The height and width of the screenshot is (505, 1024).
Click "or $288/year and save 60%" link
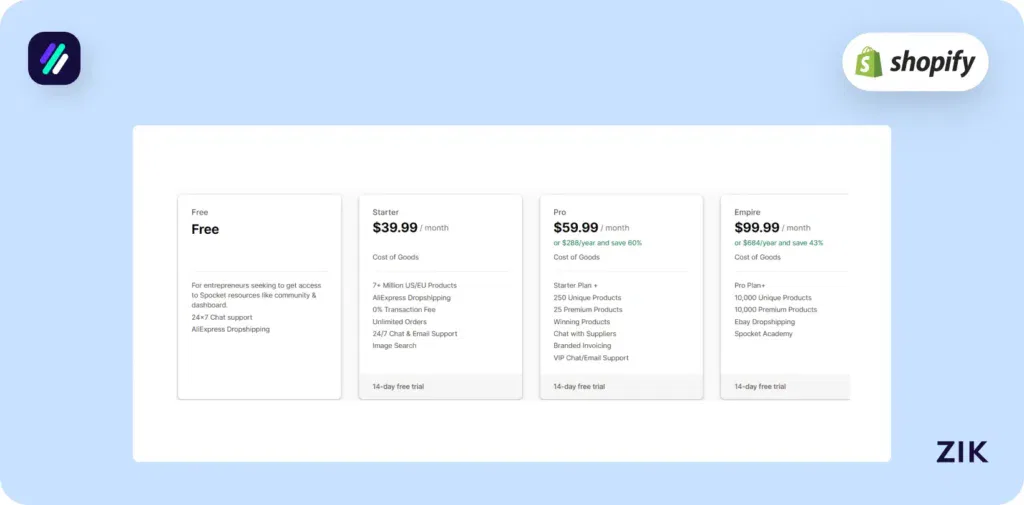click(x=598, y=243)
